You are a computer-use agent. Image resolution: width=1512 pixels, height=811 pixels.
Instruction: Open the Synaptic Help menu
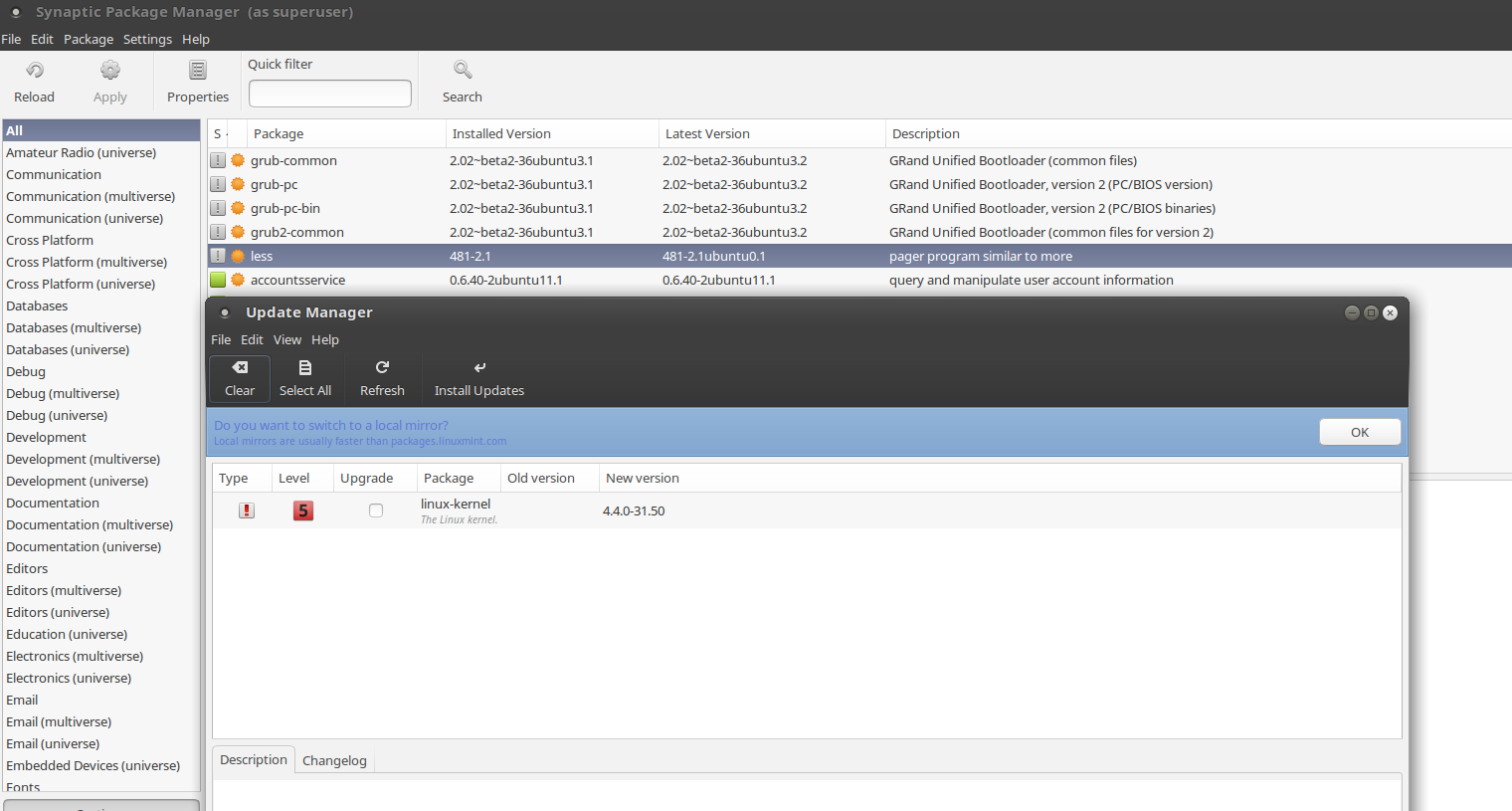(196, 39)
